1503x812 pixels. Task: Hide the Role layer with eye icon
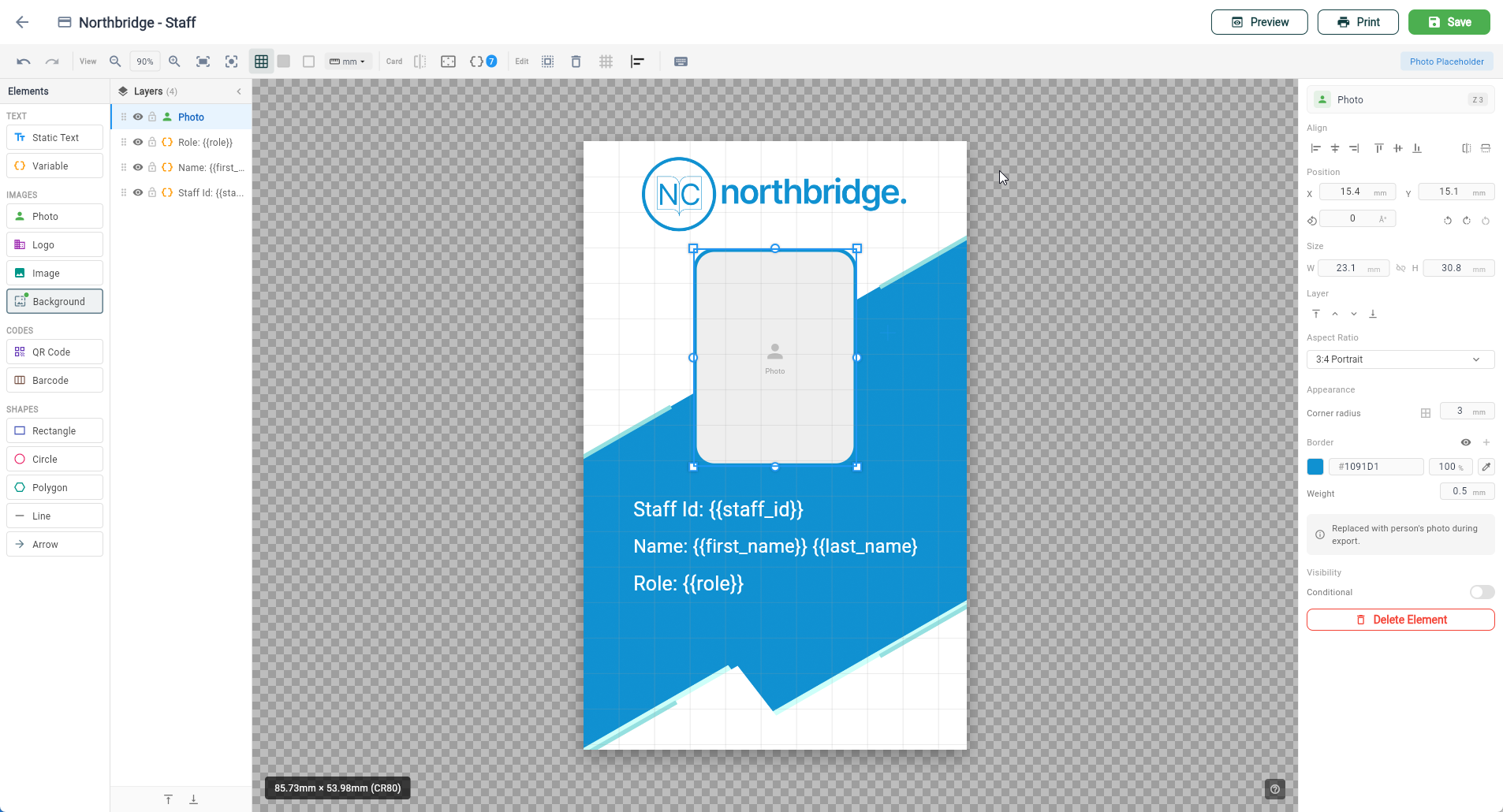click(x=138, y=142)
